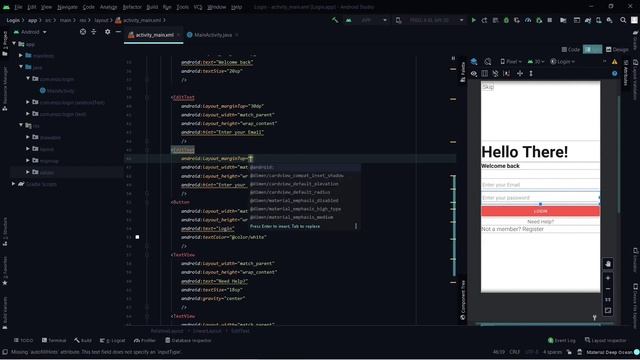Viewport: 640px width, 360px height.
Task: Click the Collapse All icon in Project panel
Action: click(93, 32)
